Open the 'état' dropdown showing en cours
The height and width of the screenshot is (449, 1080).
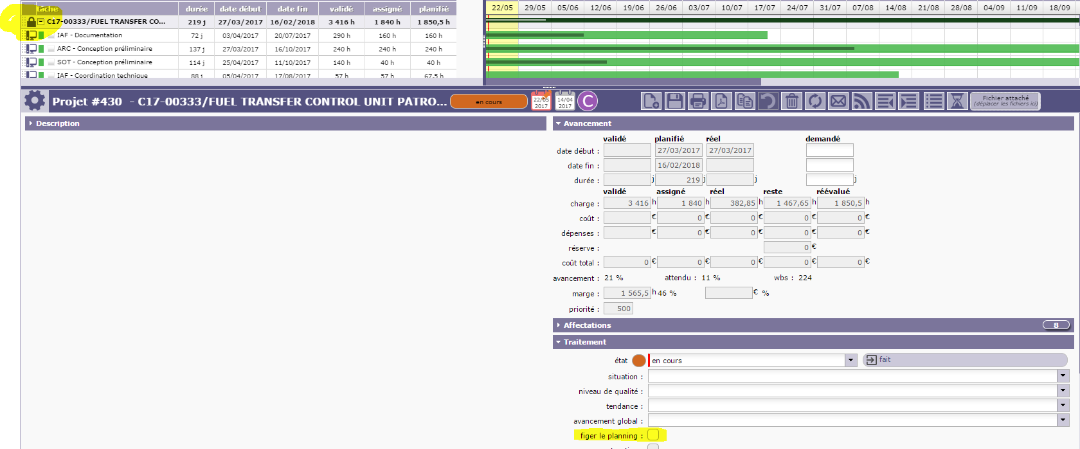tap(851, 359)
